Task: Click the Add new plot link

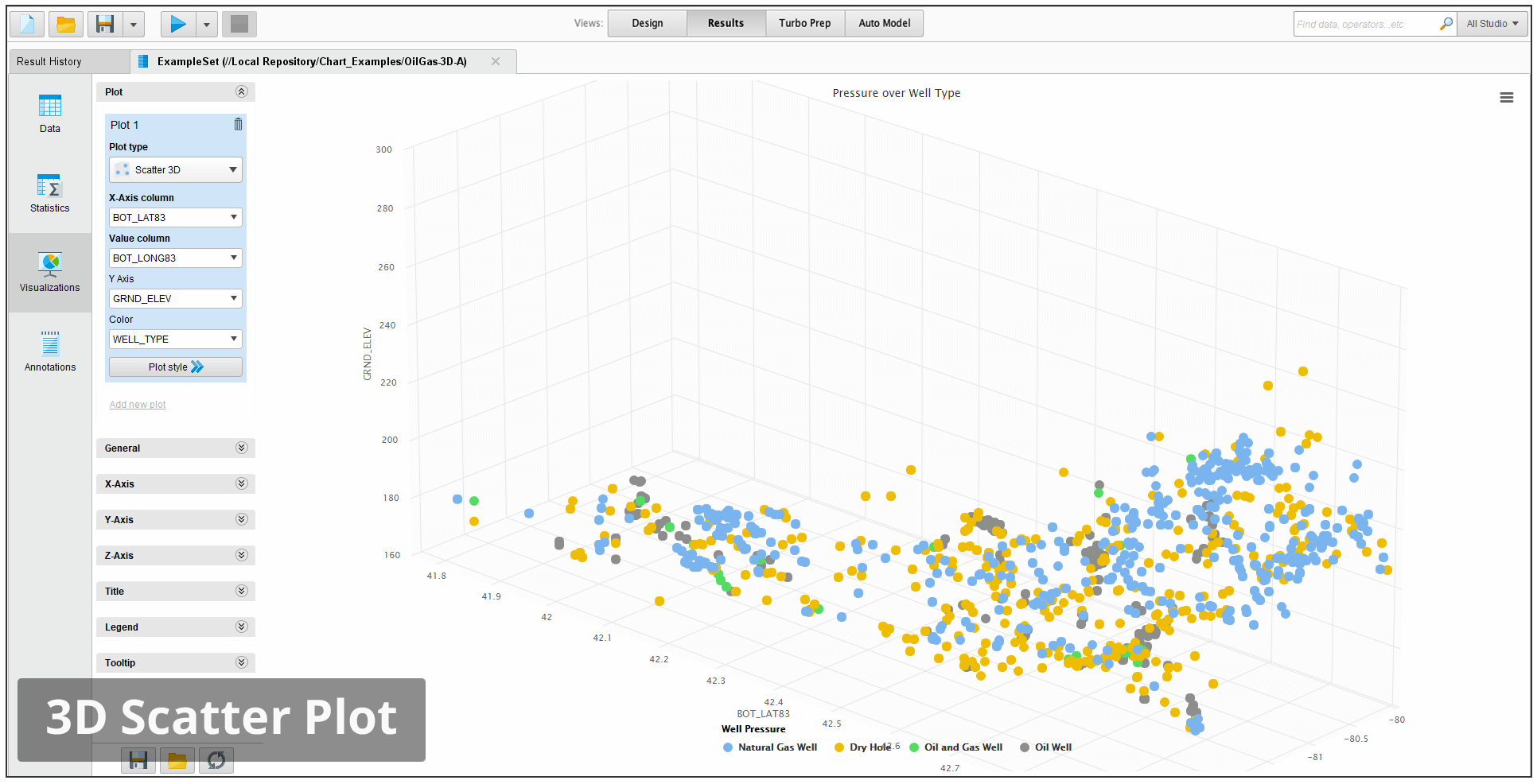Action: tap(137, 404)
